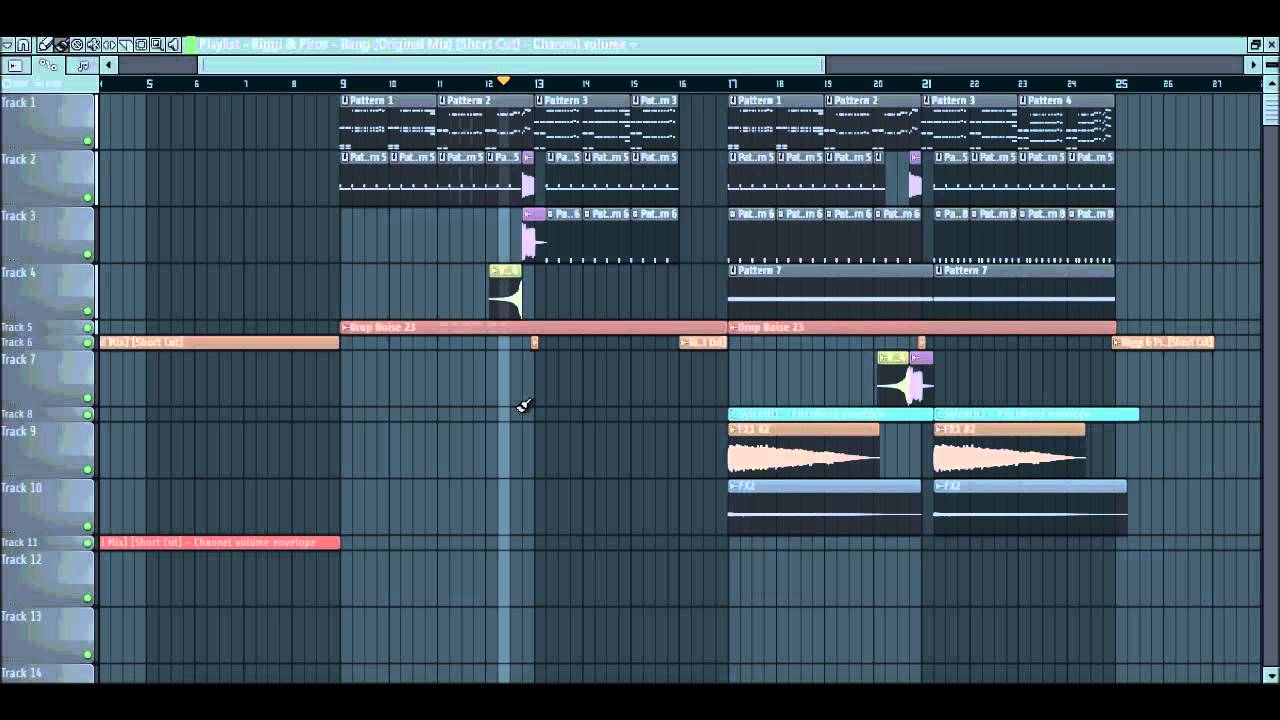Click the Playlist title text
The image size is (1280, 720).
(417, 45)
